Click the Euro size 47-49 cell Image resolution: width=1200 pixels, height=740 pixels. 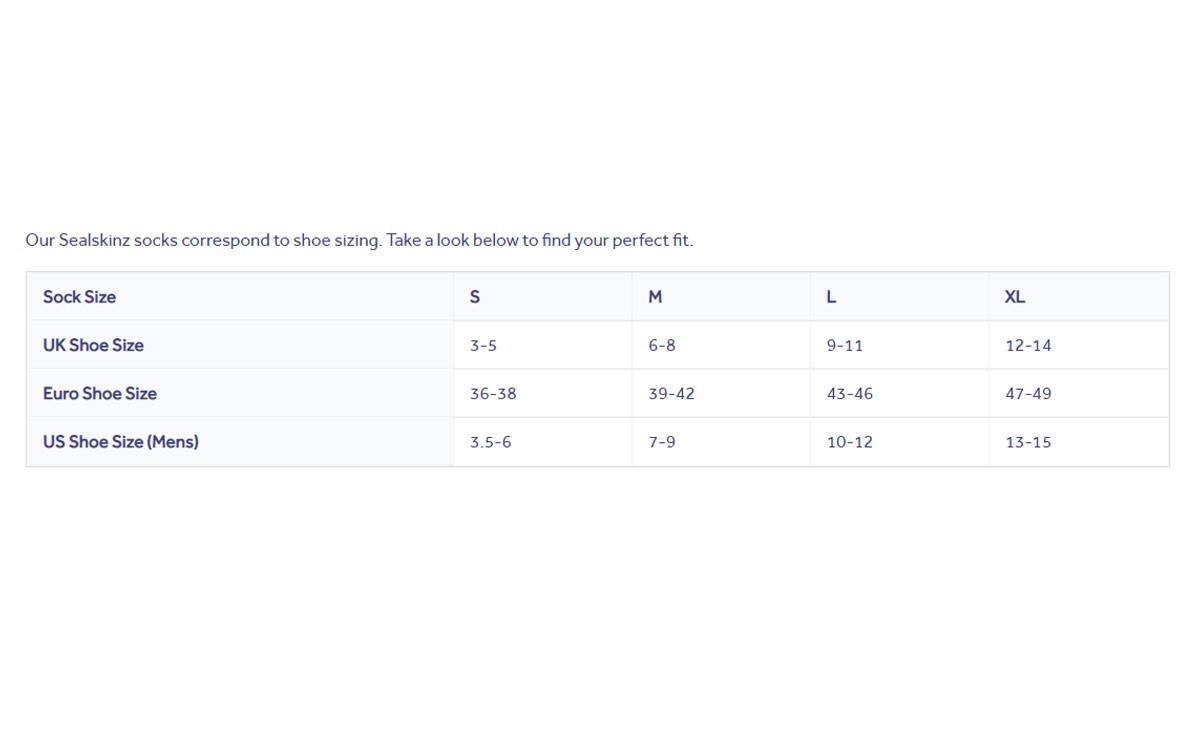(1028, 394)
